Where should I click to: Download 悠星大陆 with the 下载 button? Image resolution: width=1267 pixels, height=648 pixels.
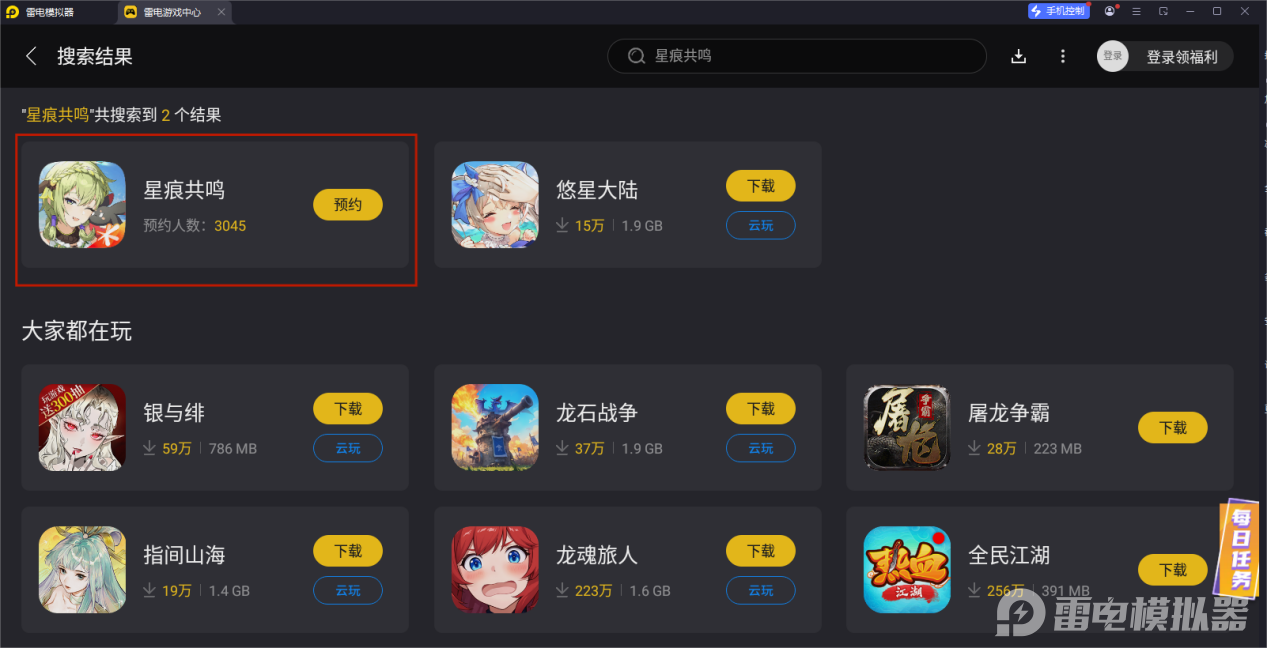pos(761,186)
